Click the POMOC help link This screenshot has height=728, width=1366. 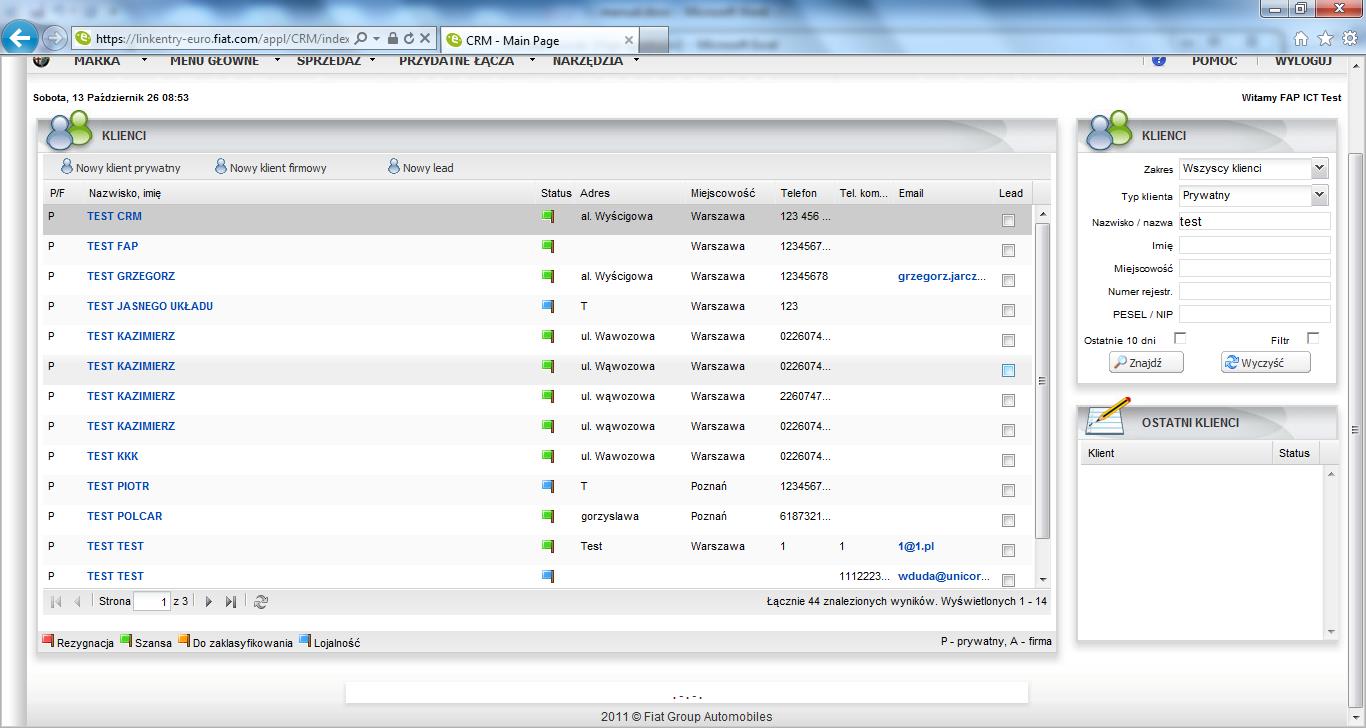click(x=1214, y=60)
